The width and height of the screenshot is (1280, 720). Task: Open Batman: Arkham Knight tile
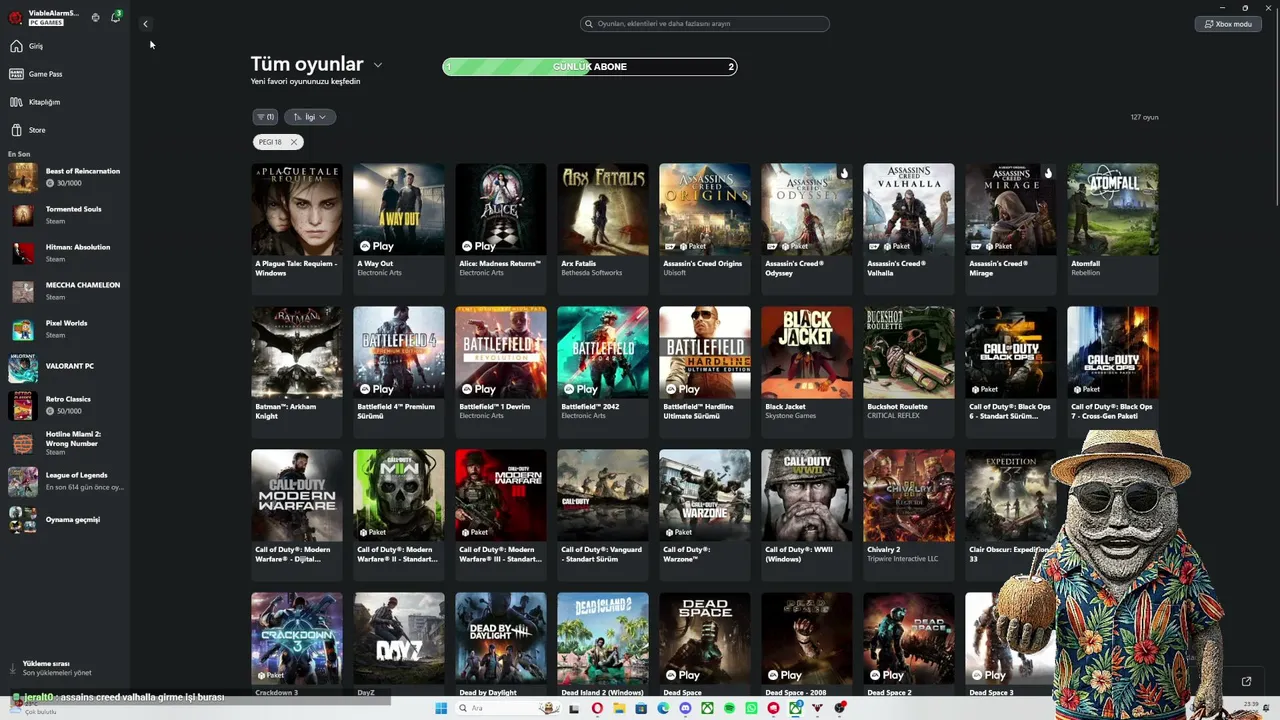pyautogui.click(x=297, y=372)
